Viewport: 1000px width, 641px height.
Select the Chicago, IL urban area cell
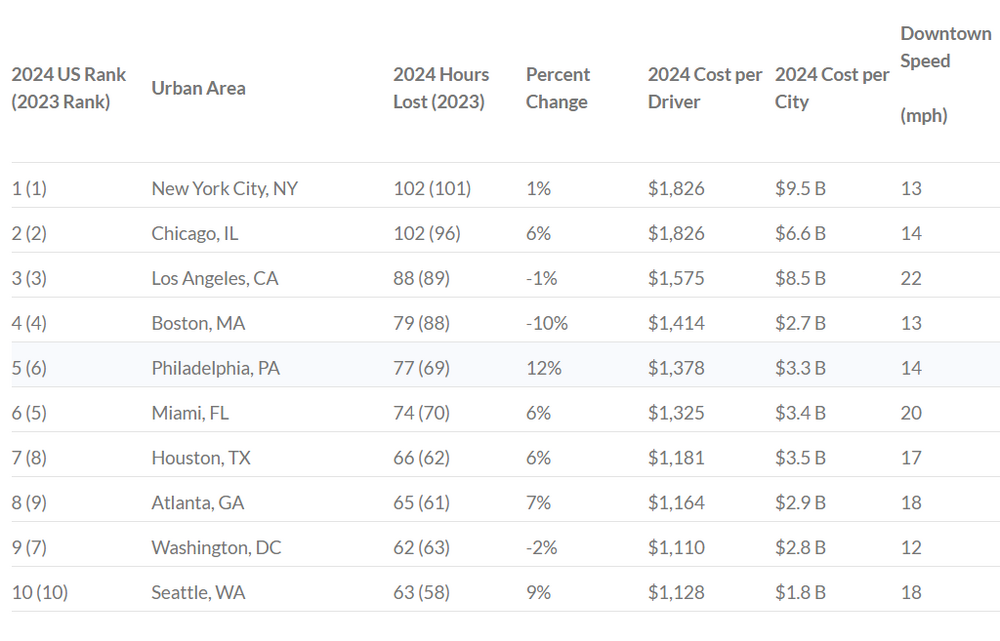(x=195, y=233)
